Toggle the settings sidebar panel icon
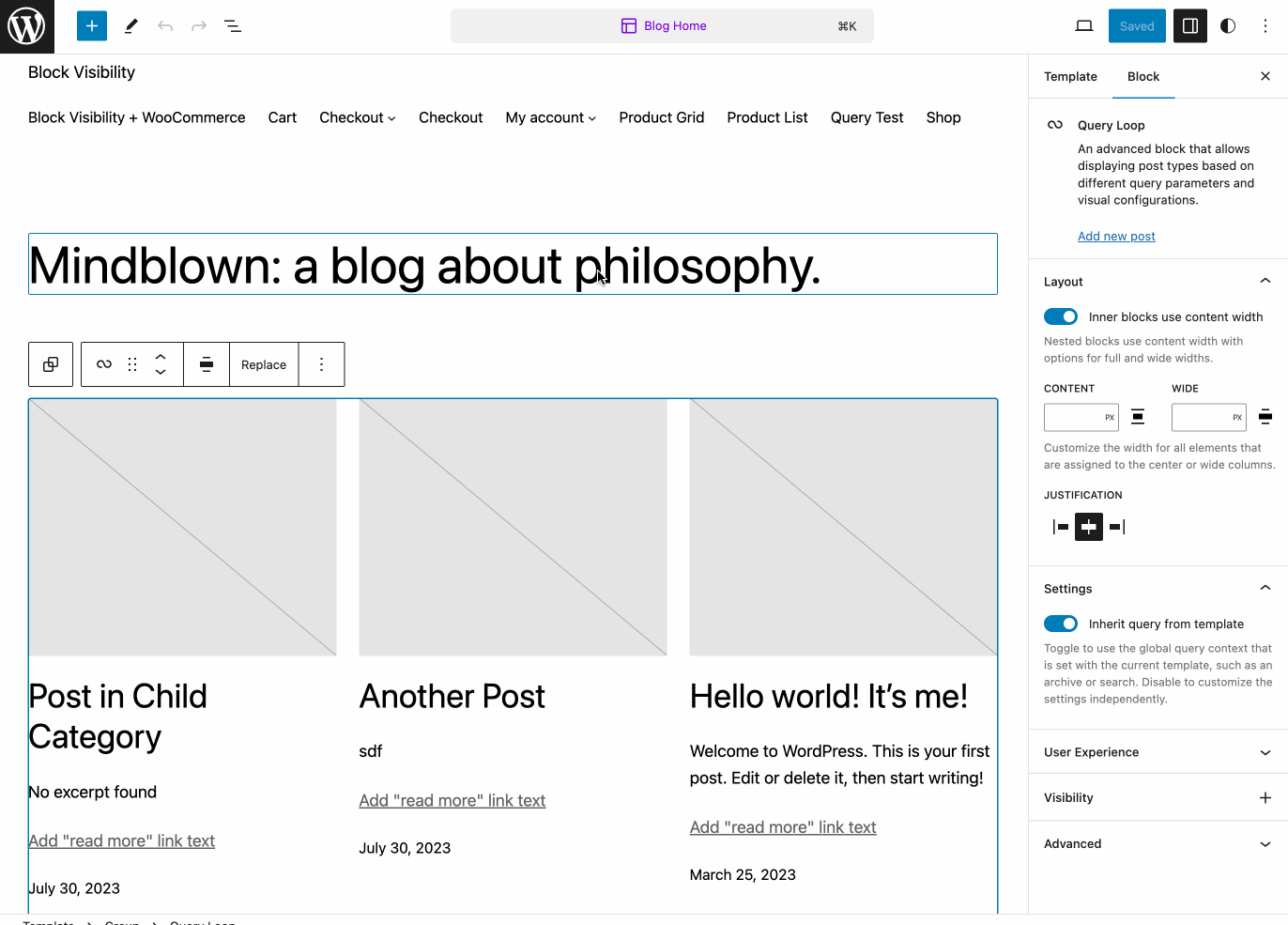Screen dimensions: 1288x925 1189,26
